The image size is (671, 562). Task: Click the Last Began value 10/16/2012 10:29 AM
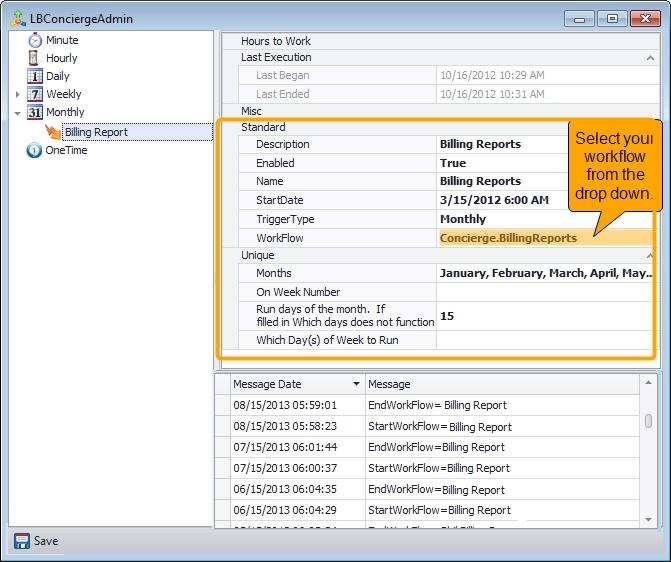tap(492, 75)
